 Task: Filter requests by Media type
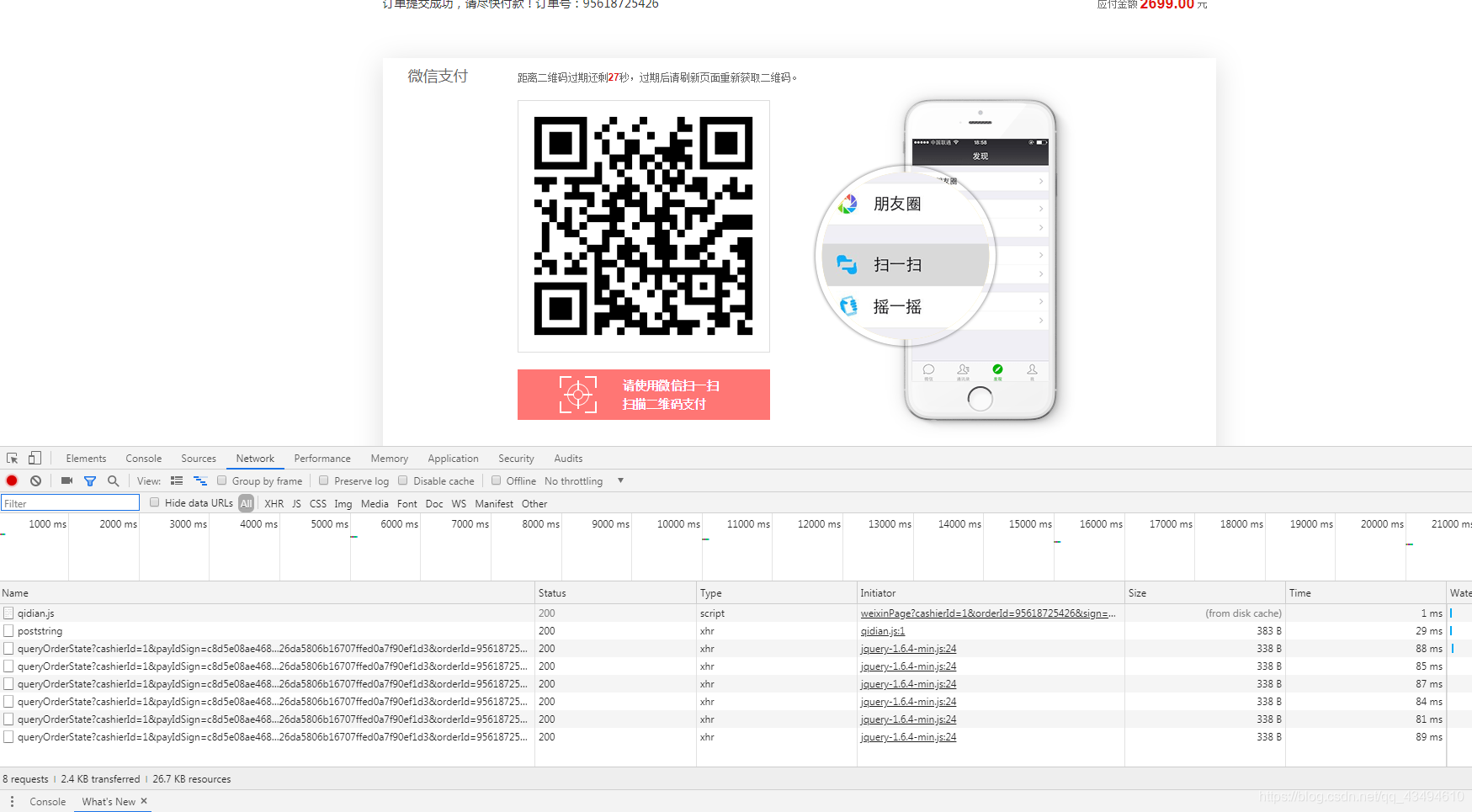point(375,504)
